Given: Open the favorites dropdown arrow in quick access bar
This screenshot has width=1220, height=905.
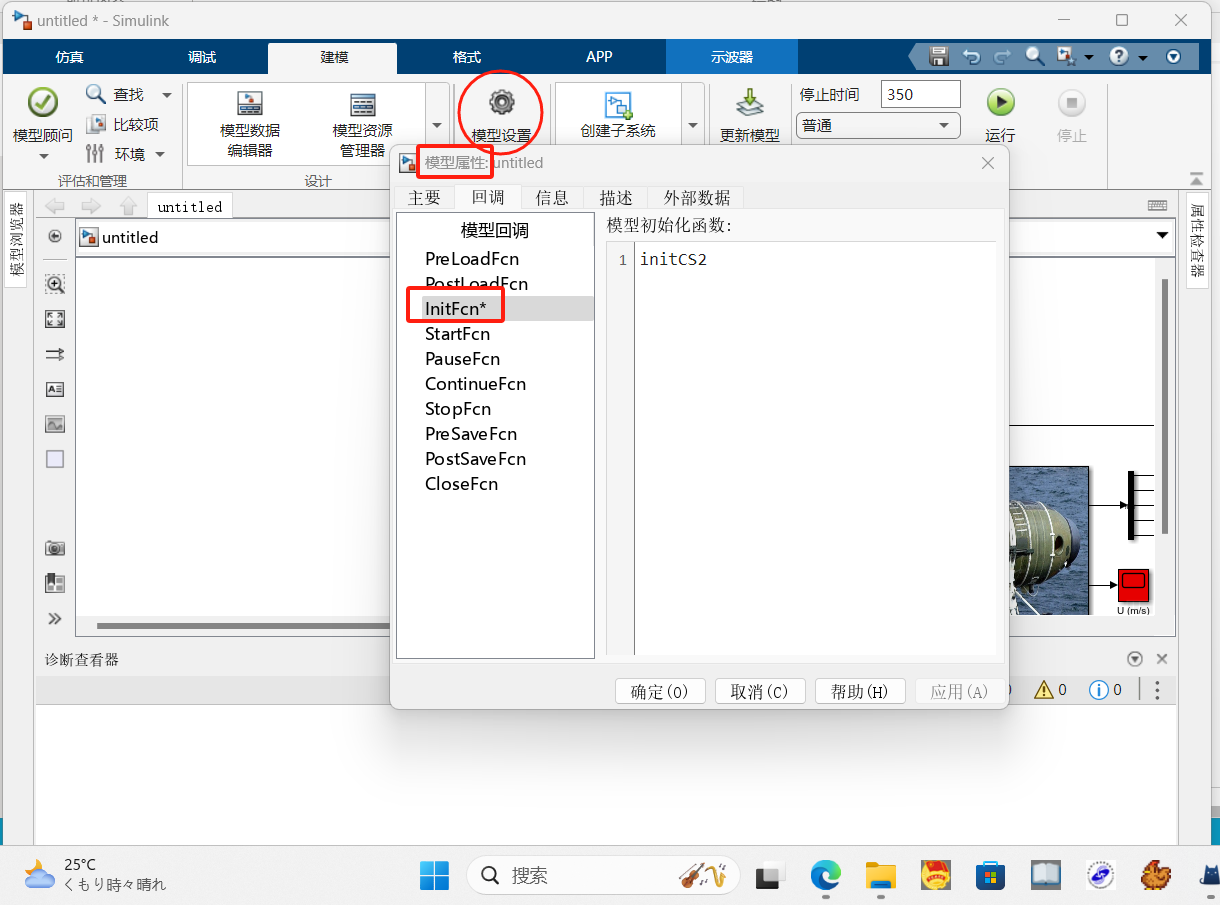Looking at the screenshot, I should coord(1089,58).
